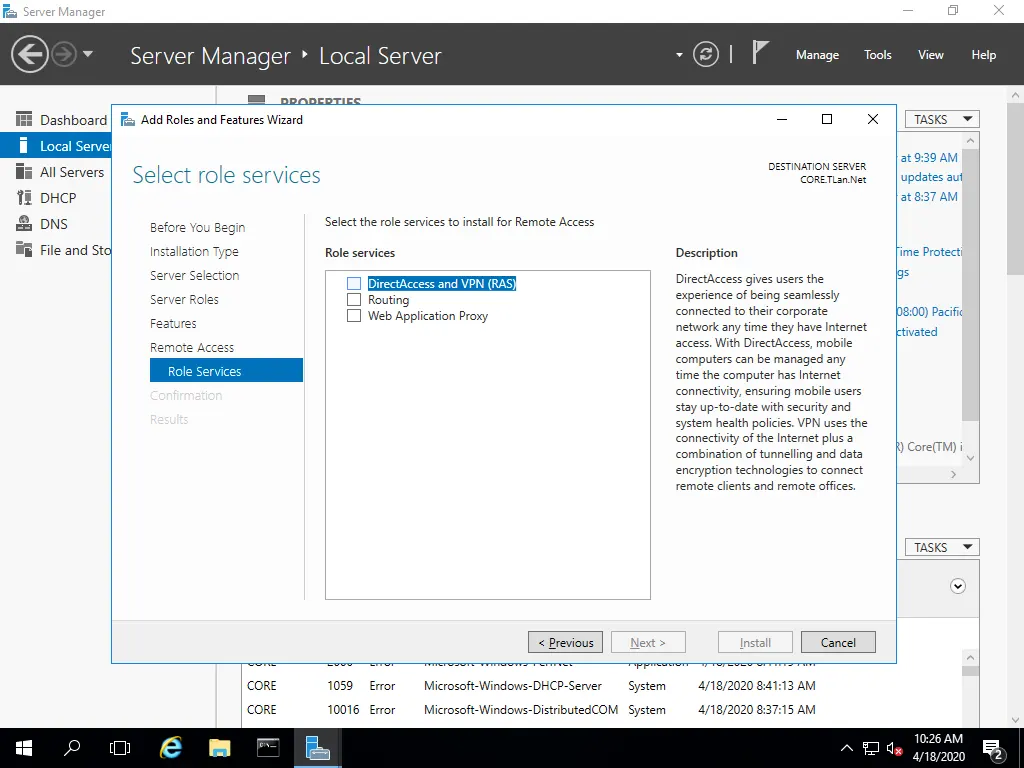Viewport: 1024px width, 768px height.
Task: Select All Servers icon in the sidebar
Action: [x=24, y=172]
